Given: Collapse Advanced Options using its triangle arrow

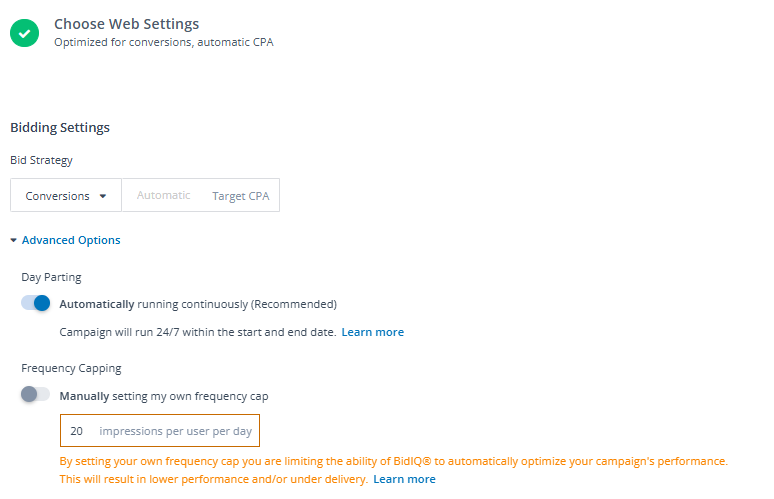Looking at the screenshot, I should coord(14,240).
